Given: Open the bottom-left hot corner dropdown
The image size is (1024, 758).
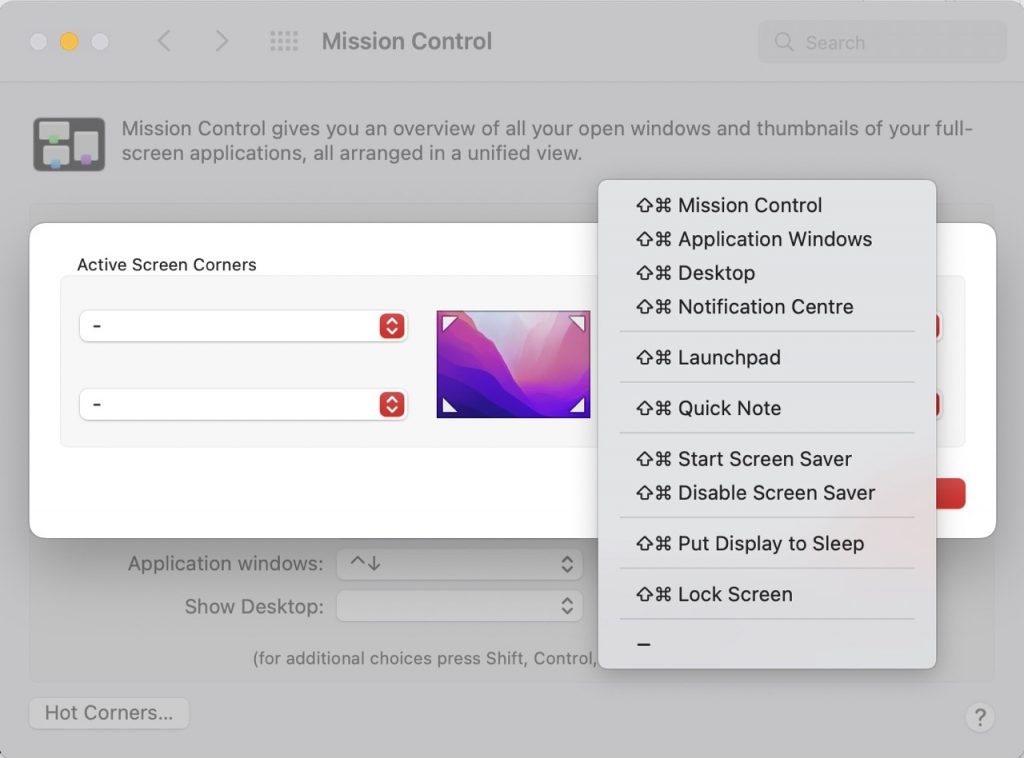Looking at the screenshot, I should (x=243, y=404).
